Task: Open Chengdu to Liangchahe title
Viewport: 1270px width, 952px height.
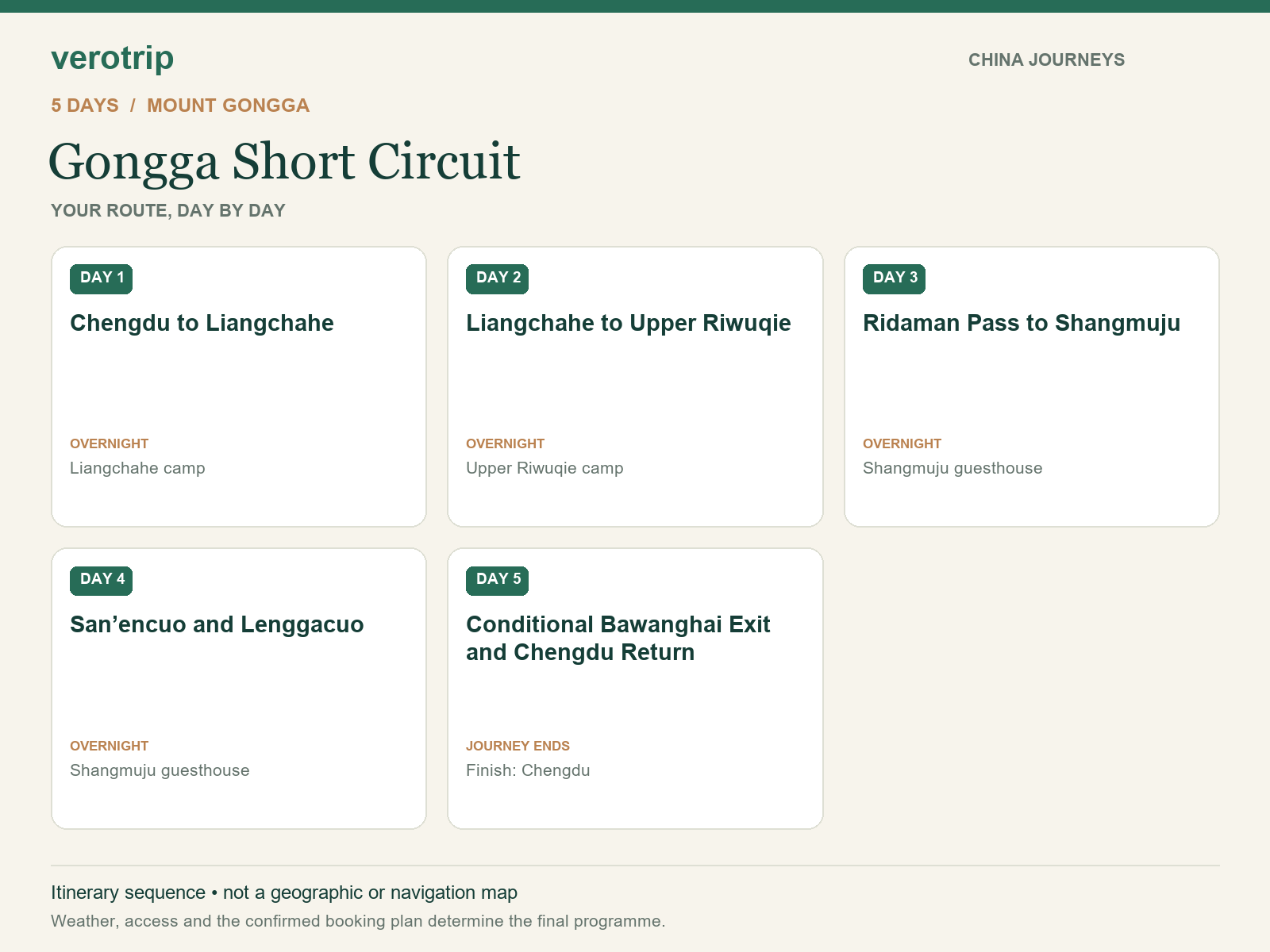Action: click(202, 324)
